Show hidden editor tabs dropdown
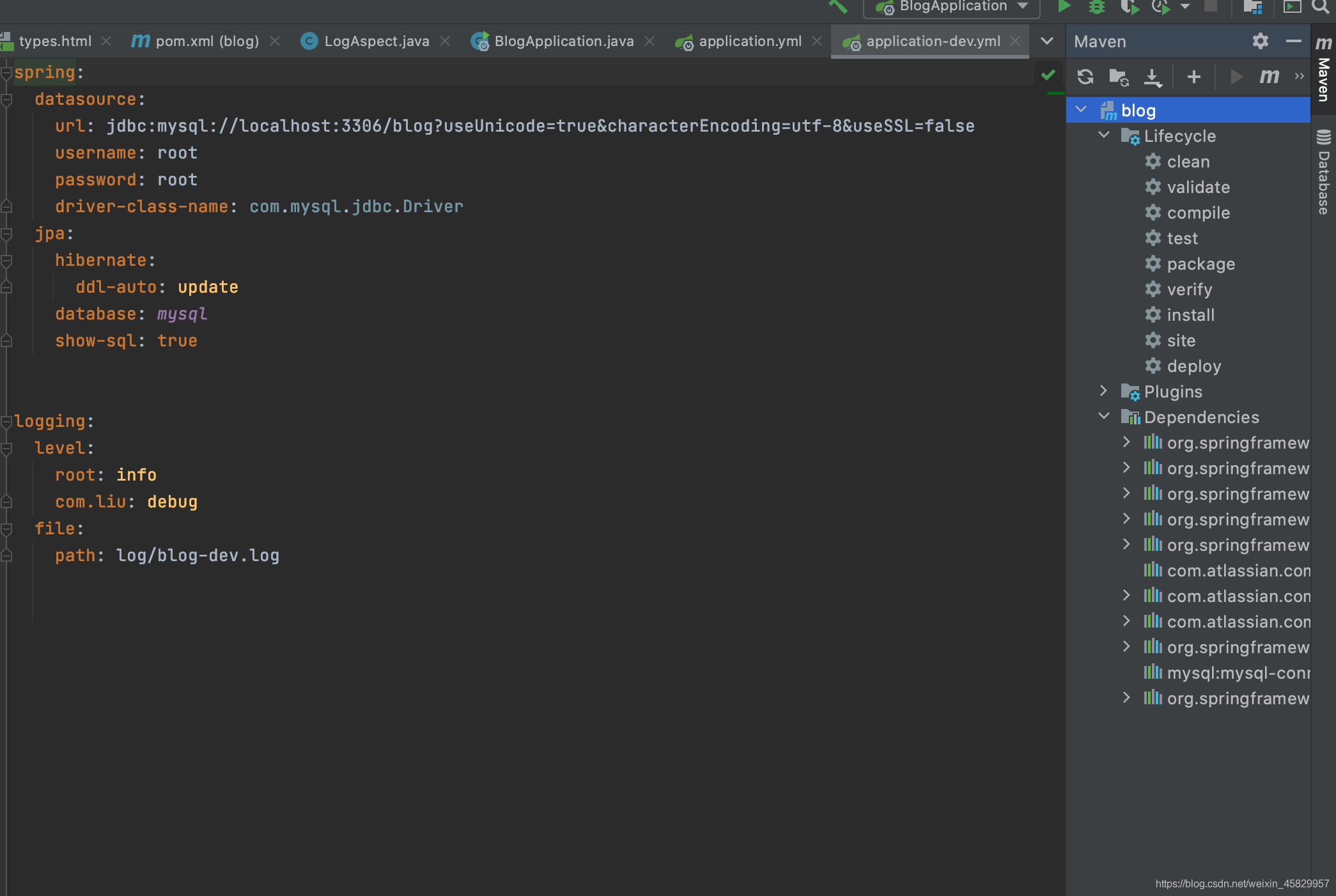 pos(1047,41)
